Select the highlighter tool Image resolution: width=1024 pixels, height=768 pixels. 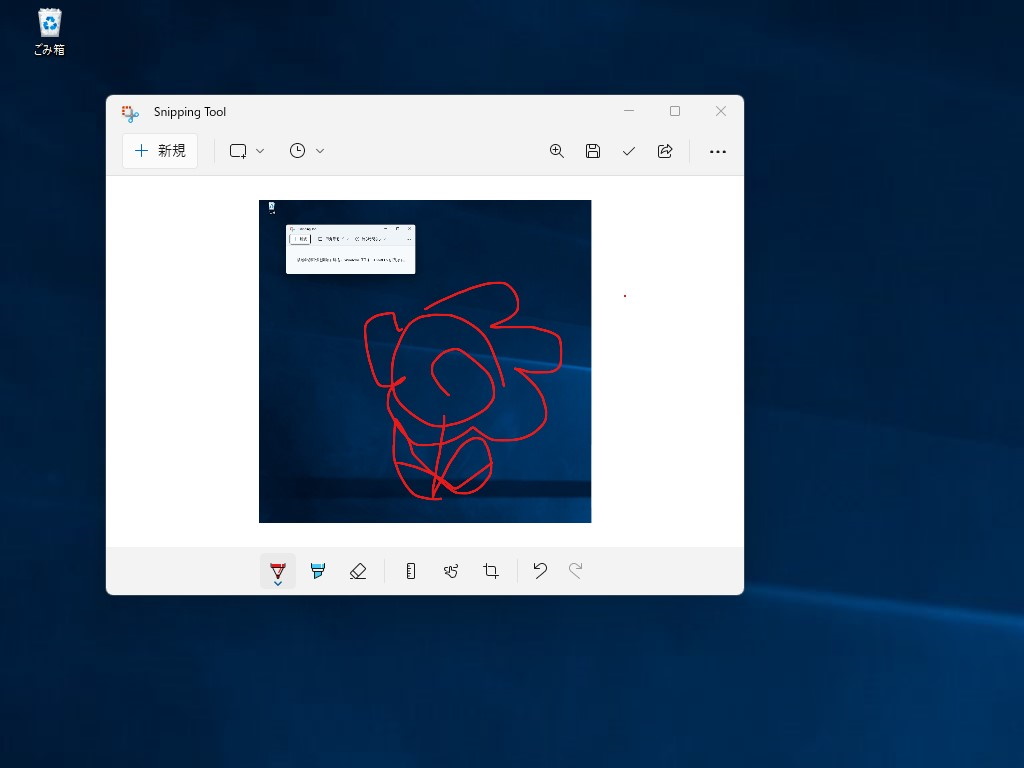[x=318, y=571]
